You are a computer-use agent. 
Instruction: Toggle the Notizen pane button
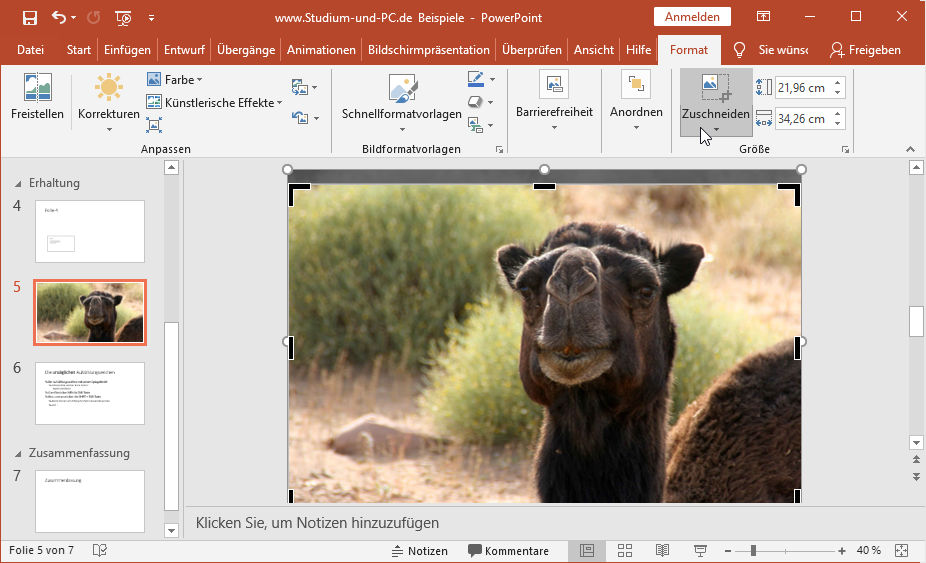(x=419, y=551)
